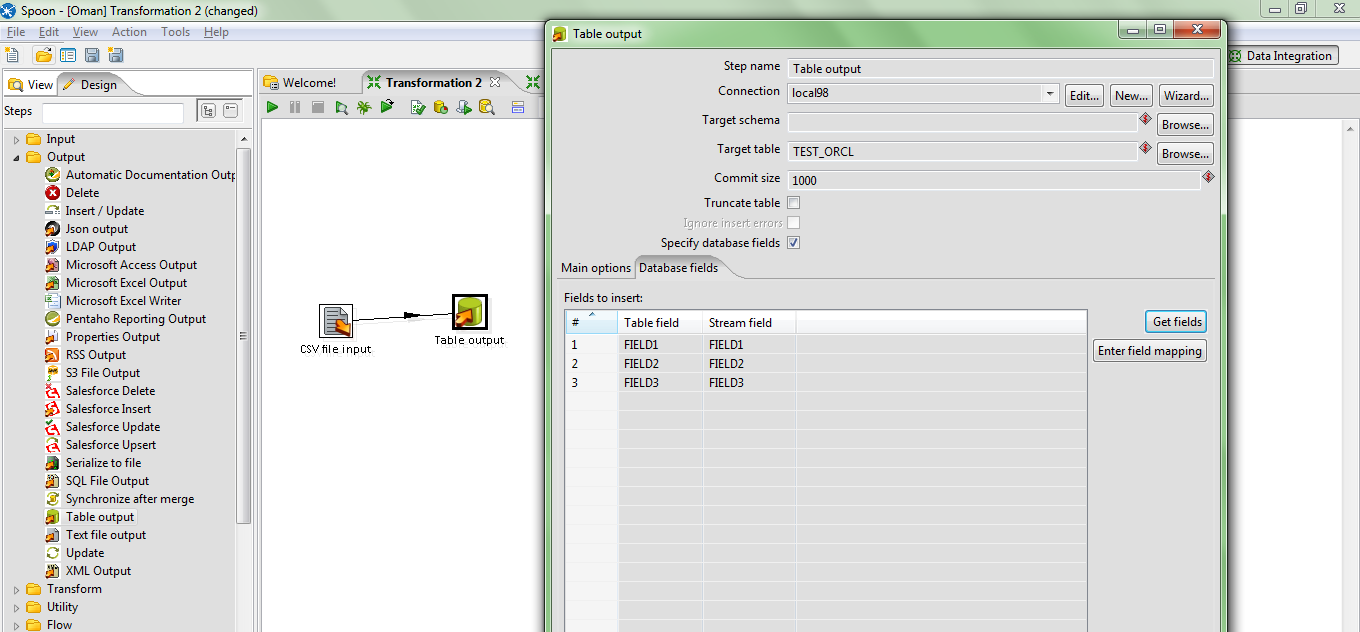Screen dimensions: 1360x632
Task: Click the Save file icon
Action: pos(92,55)
